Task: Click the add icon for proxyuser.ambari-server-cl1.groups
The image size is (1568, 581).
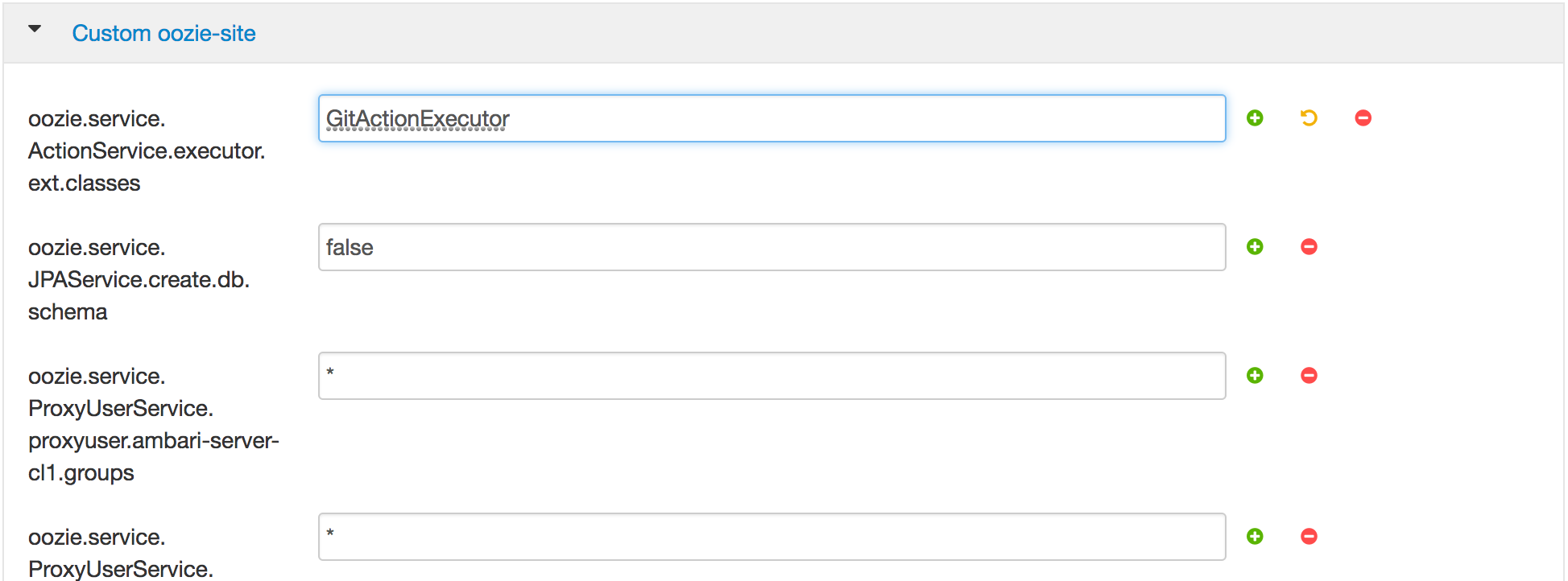Action: pos(1255,375)
